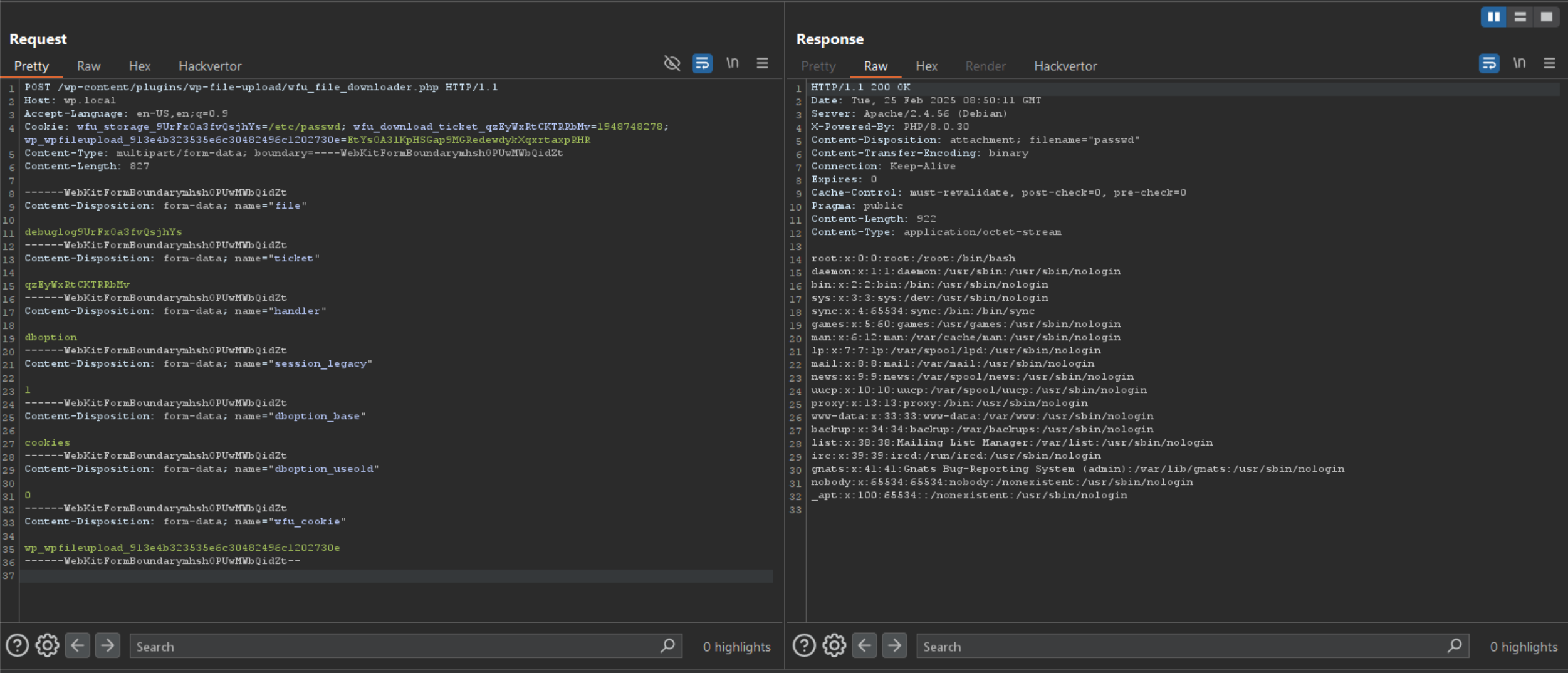Open the Response panel hamburger menu
The height and width of the screenshot is (673, 1568).
[x=1549, y=63]
